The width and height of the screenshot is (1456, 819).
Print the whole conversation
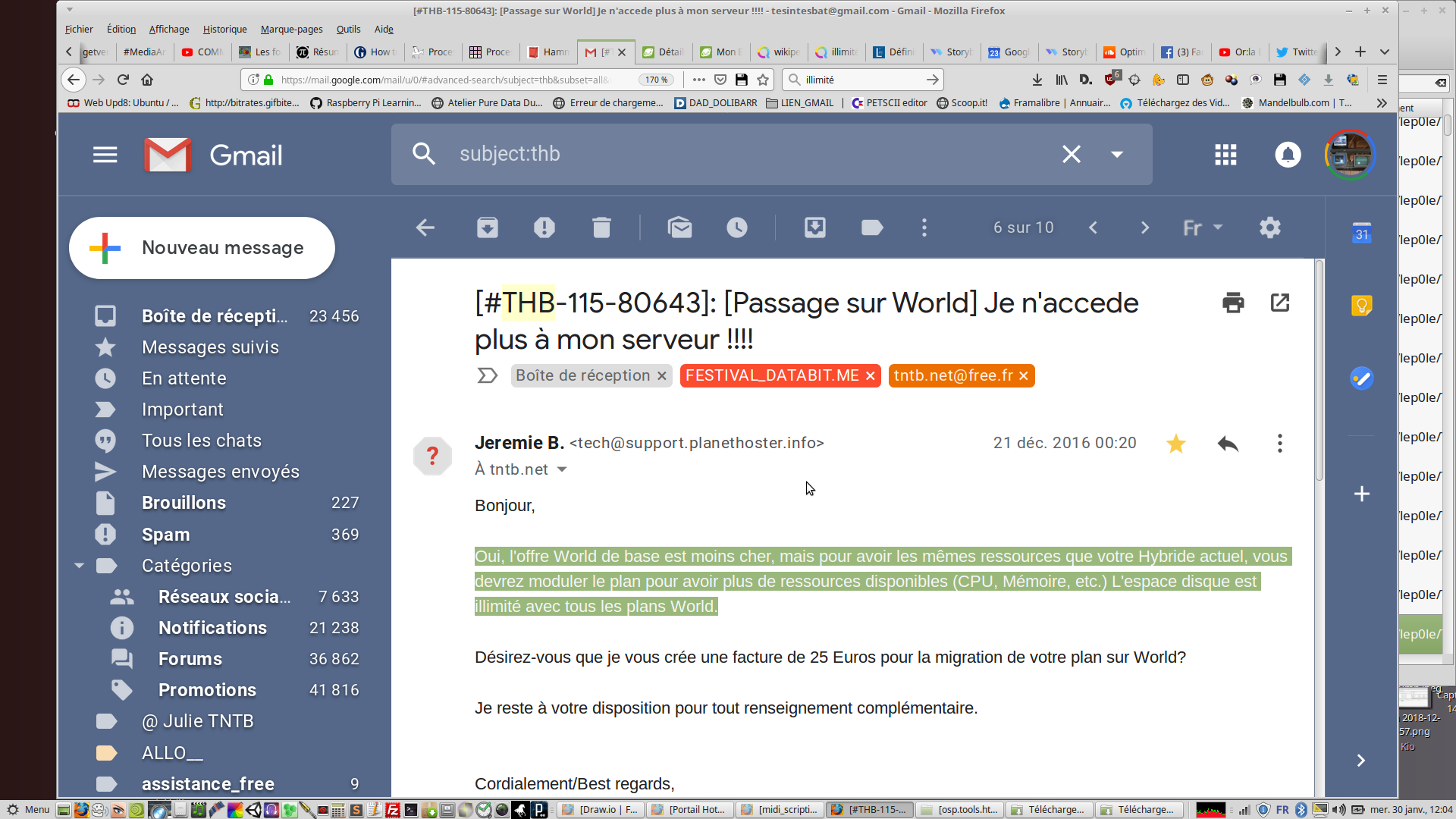1233,303
